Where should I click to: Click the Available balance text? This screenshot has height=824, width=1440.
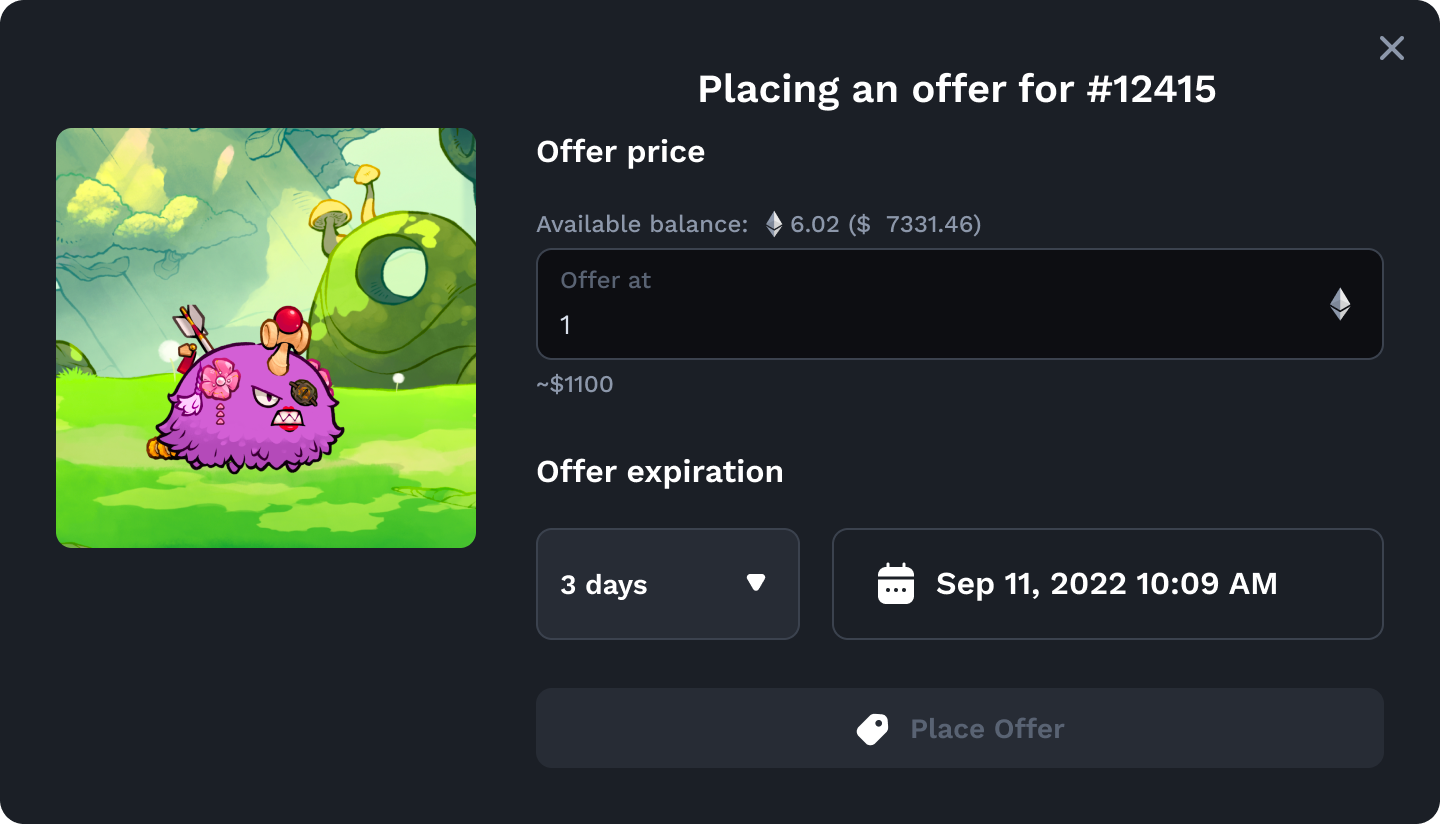[x=645, y=224]
